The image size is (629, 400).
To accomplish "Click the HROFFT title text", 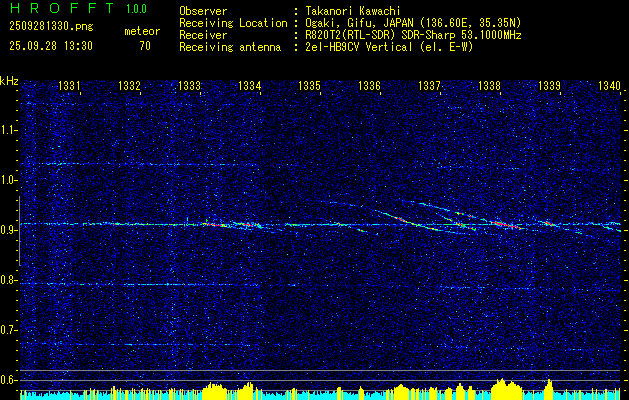I will point(62,8).
